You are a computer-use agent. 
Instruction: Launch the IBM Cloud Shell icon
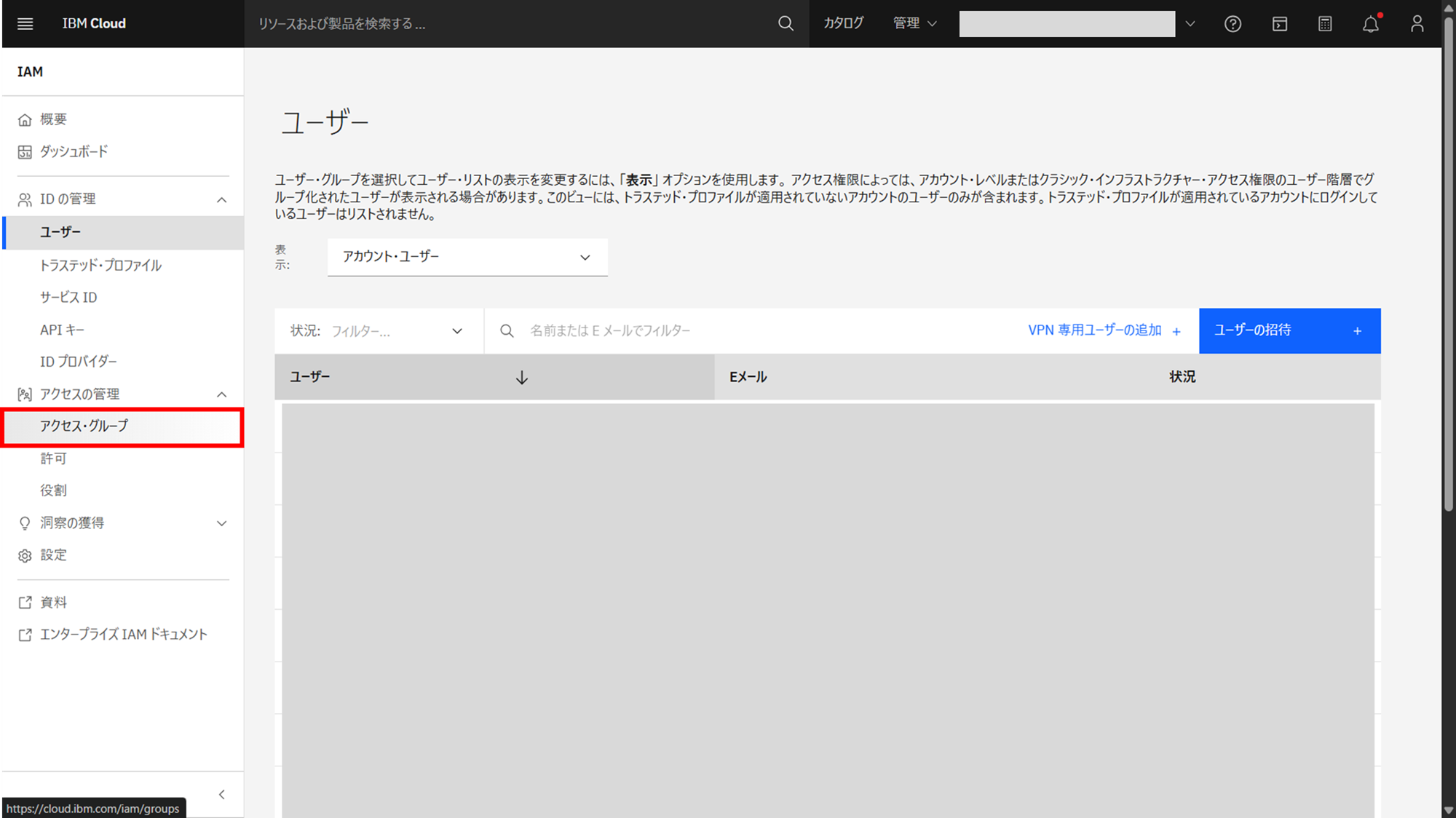click(1279, 24)
